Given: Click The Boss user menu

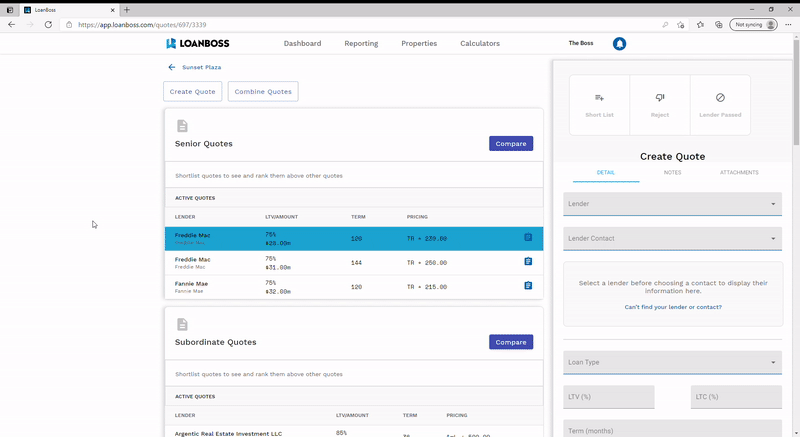Looking at the screenshot, I should 581,43.
